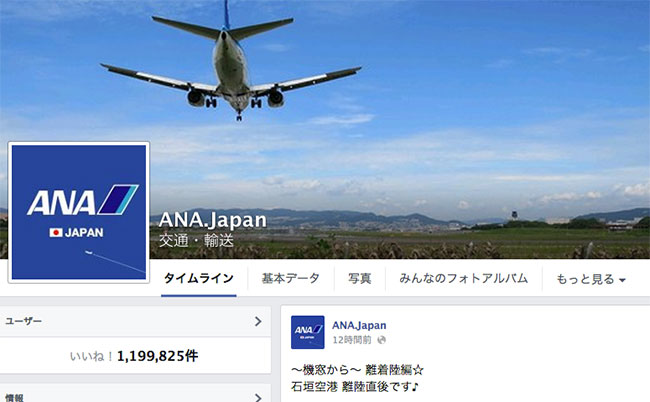Click the post text 石垣空港 離陸直後です

pyautogui.click(x=355, y=387)
